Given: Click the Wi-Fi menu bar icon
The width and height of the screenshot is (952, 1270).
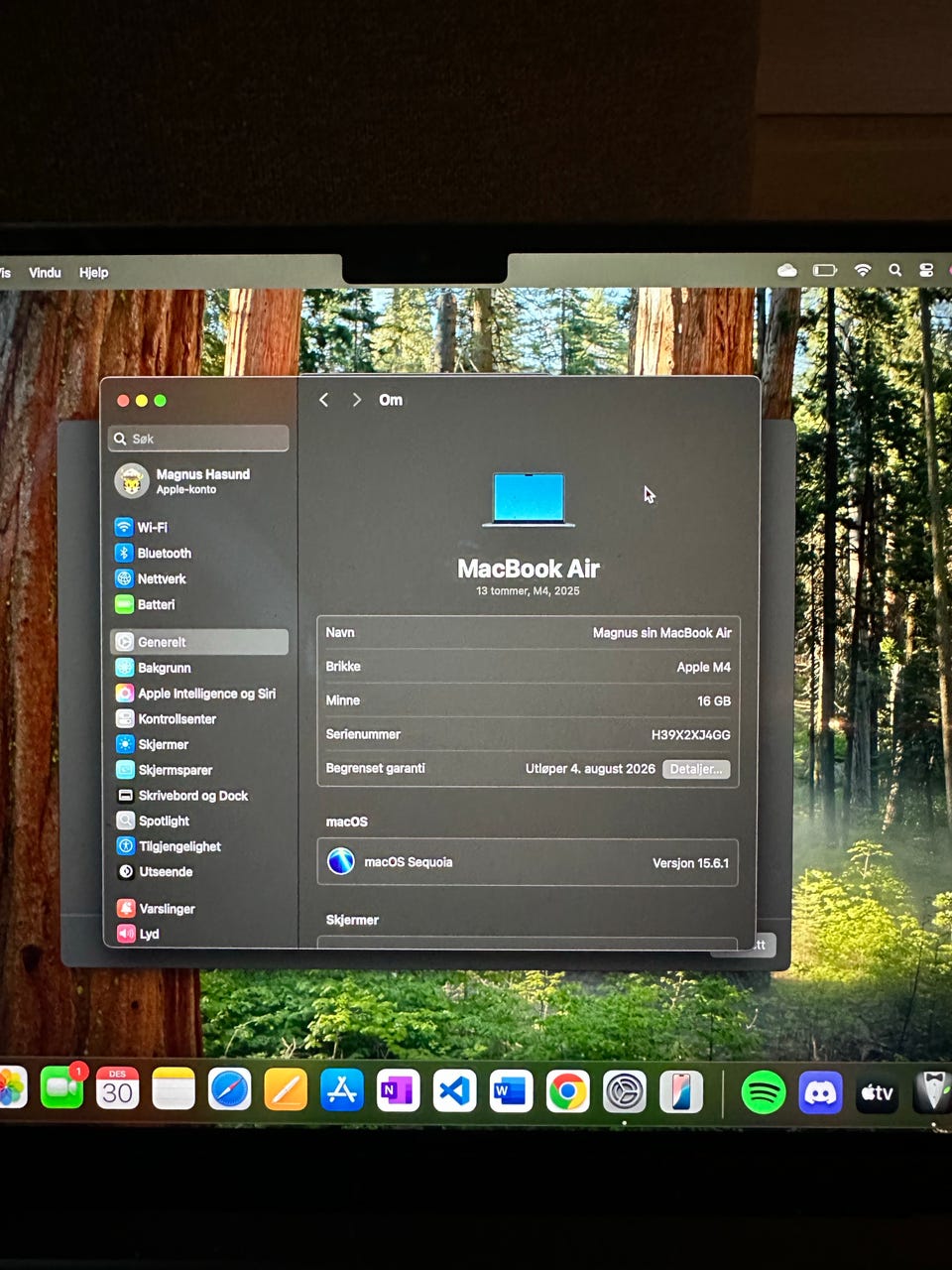Looking at the screenshot, I should click(863, 270).
